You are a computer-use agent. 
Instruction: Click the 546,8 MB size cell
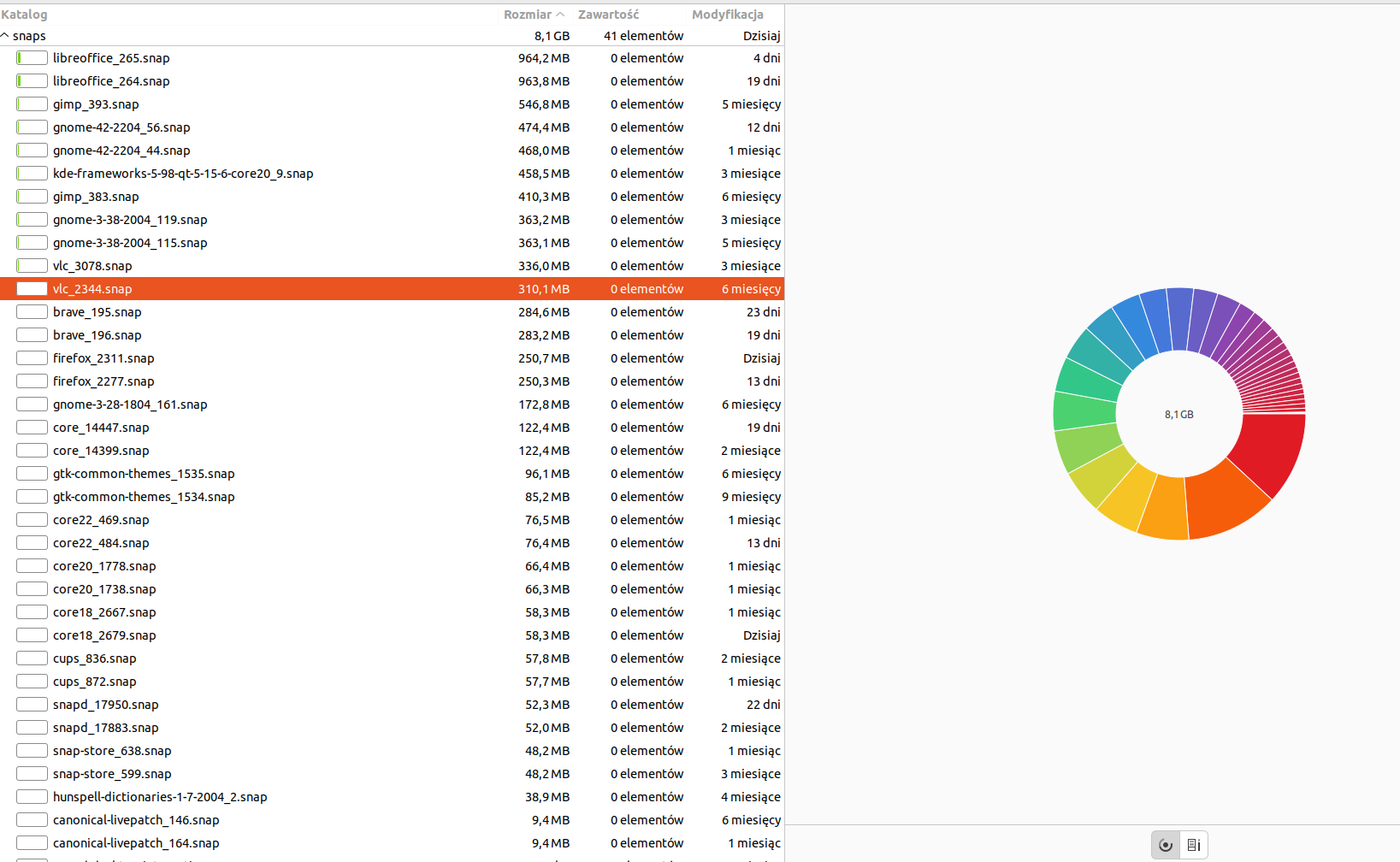544,104
